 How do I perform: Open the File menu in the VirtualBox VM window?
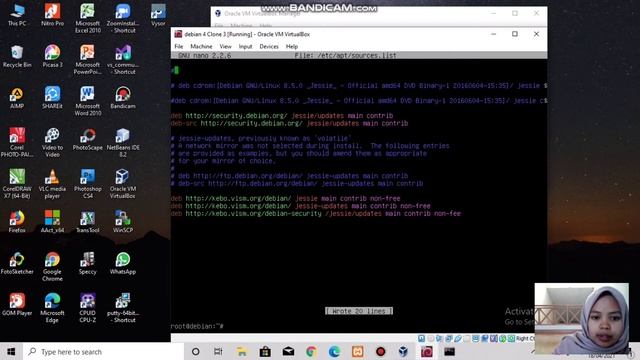[179, 47]
